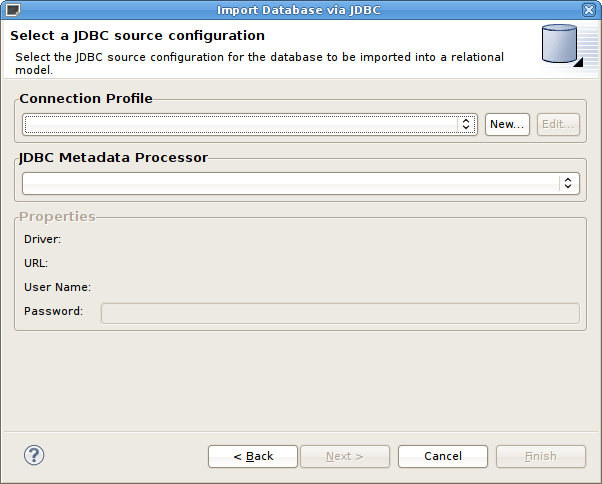The height and width of the screenshot is (484, 602).
Task: Click the Finish button
Action: 540,456
